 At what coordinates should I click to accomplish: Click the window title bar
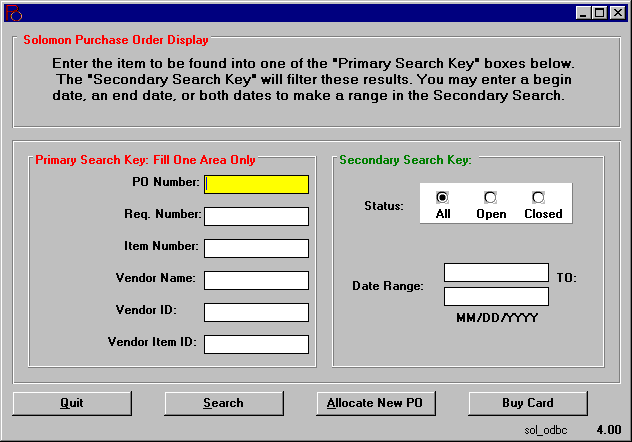[300, 13]
